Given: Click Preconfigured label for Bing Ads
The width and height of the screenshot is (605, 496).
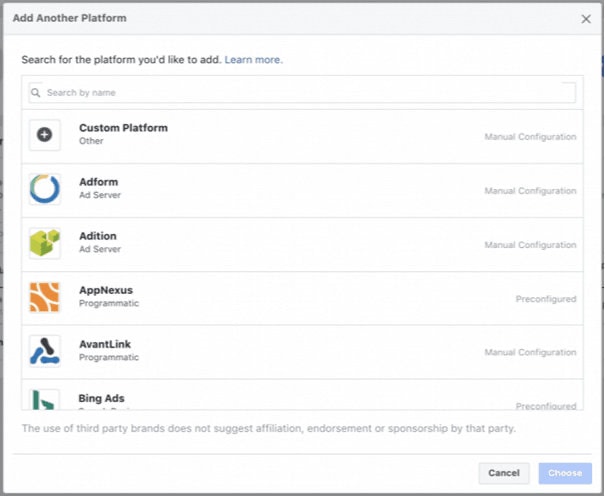Looking at the screenshot, I should pyautogui.click(x=546, y=406).
